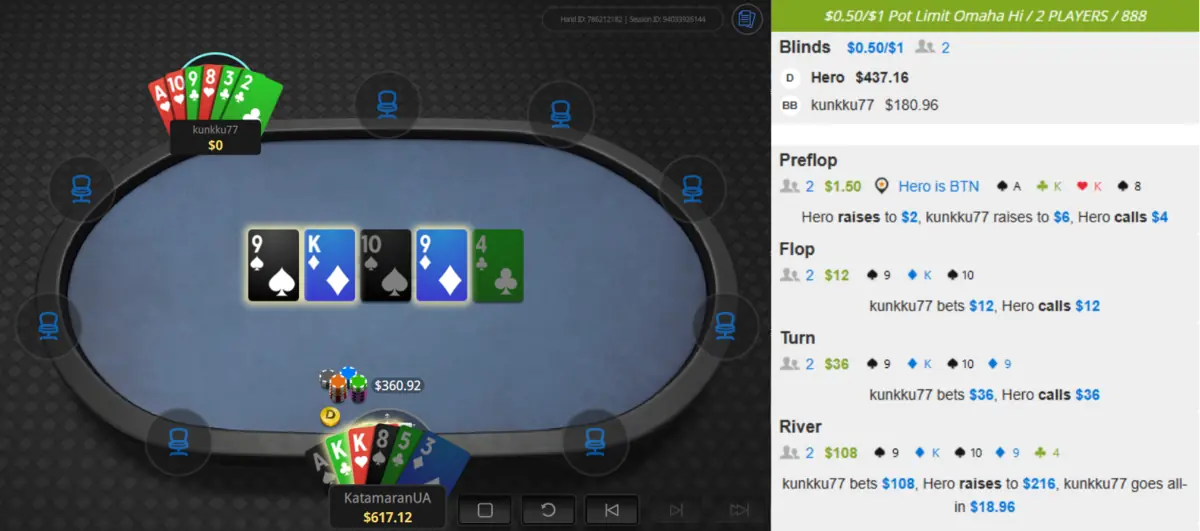Select the 4 of clubs river card
Screen dimensions: 1200x531
[498, 265]
